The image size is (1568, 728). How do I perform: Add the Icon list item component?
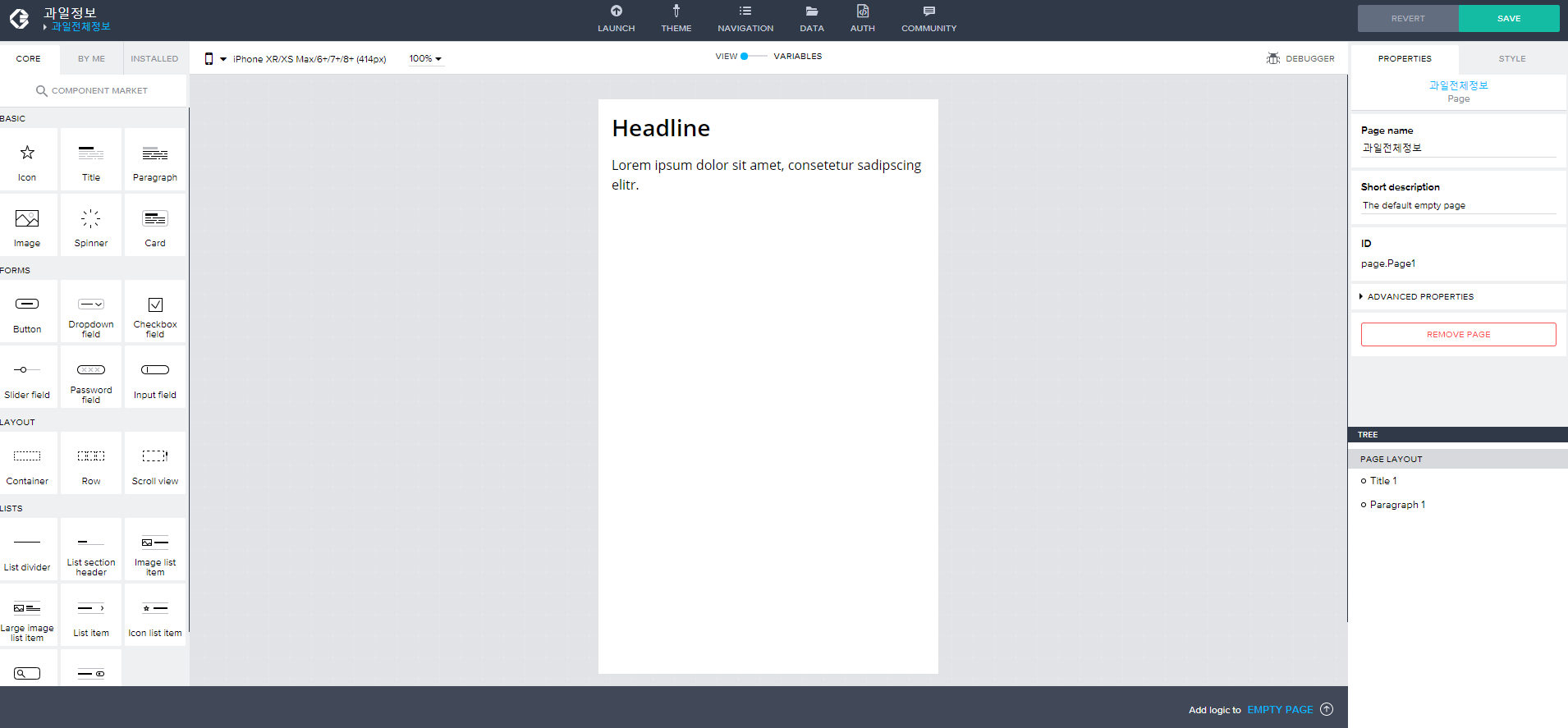tap(155, 616)
